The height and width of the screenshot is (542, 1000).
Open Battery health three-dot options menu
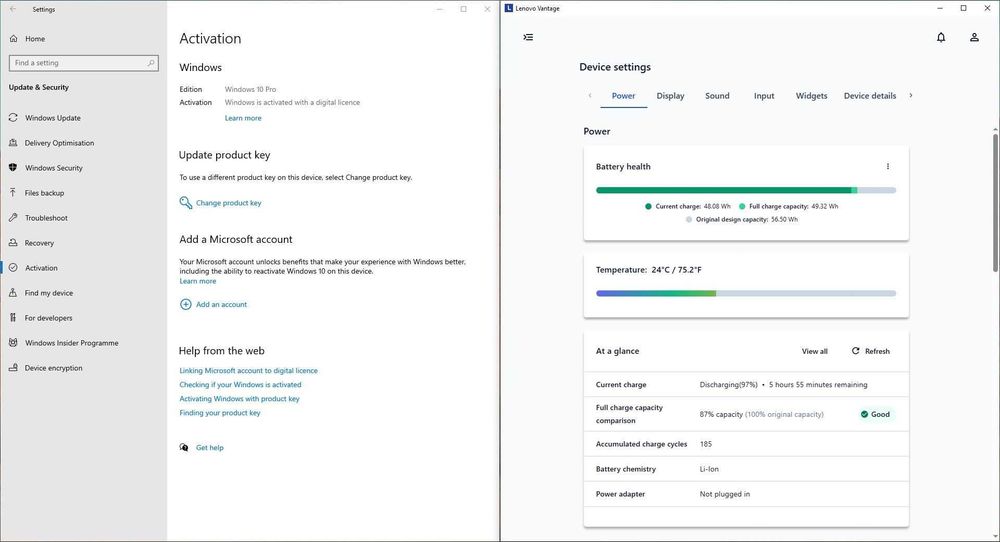click(x=888, y=166)
